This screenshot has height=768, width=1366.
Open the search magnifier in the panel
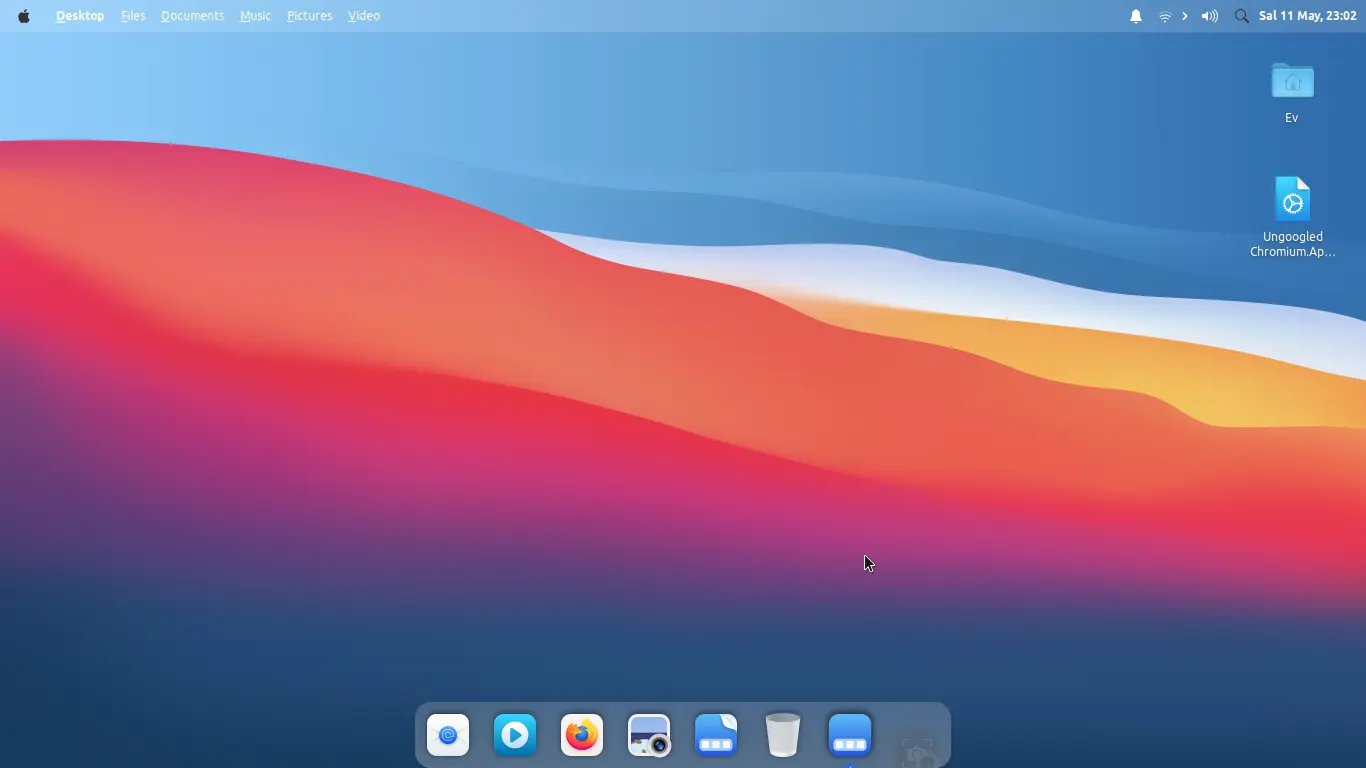tap(1242, 16)
